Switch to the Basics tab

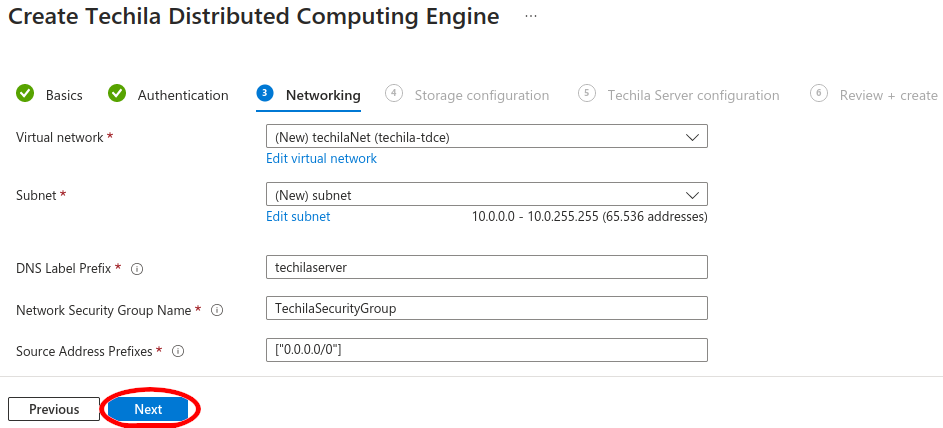click(x=64, y=95)
